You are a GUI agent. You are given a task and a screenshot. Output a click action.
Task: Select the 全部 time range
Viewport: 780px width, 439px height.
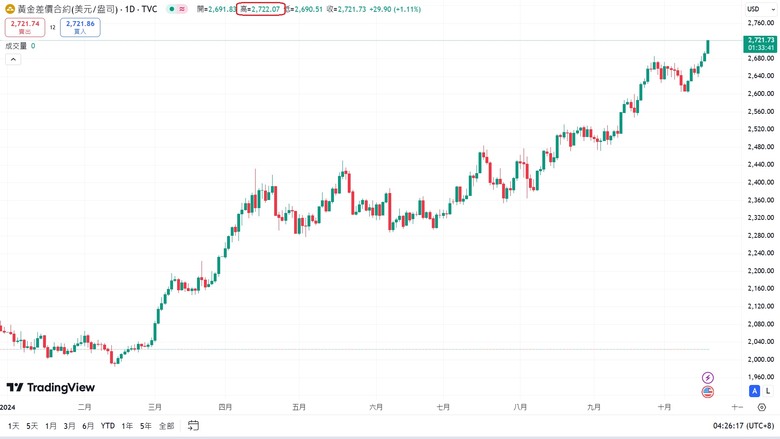point(167,426)
